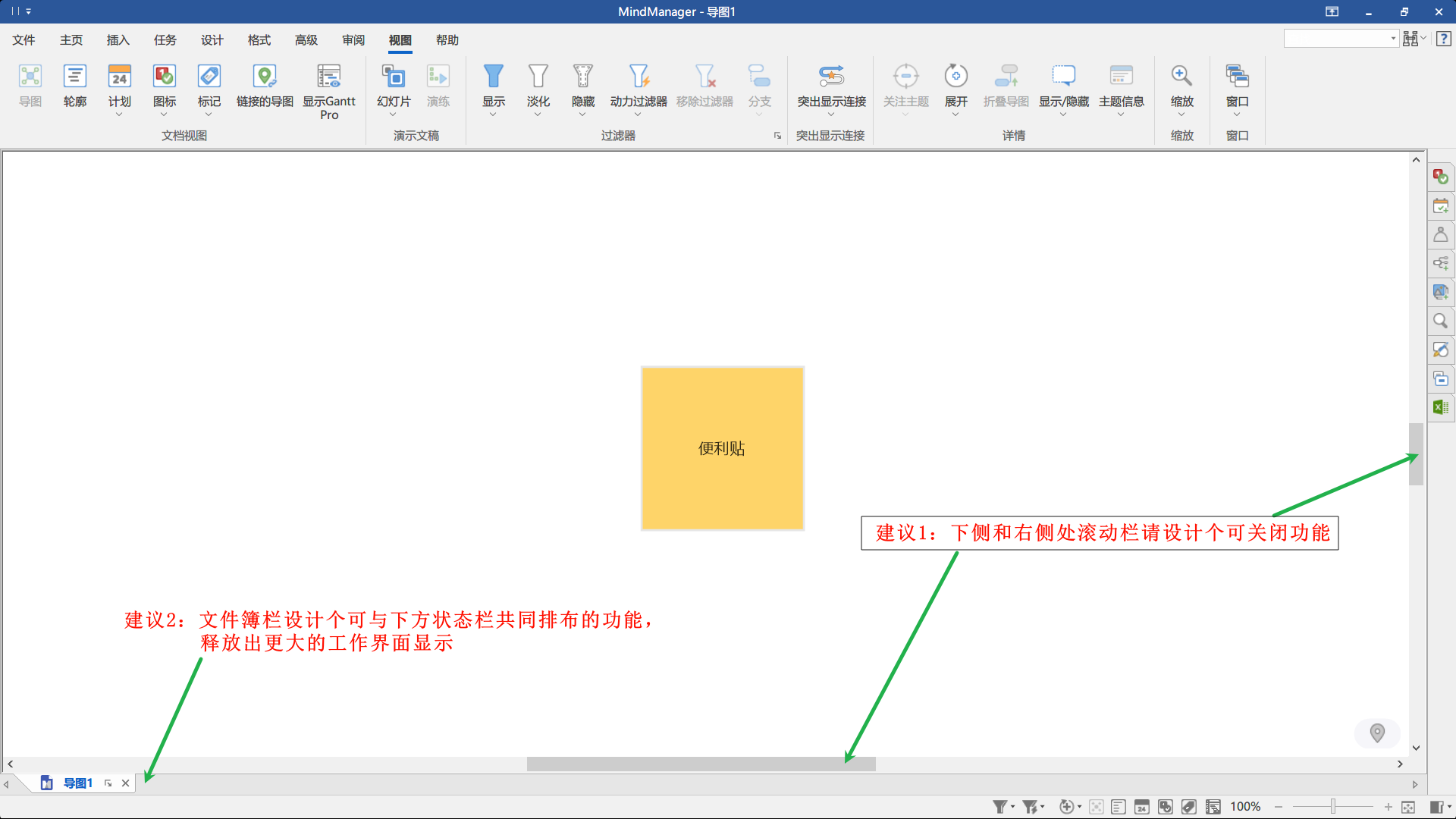Switch to the Insert (插入) ribbon tab
Screen dimensions: 1456x819
tap(118, 40)
